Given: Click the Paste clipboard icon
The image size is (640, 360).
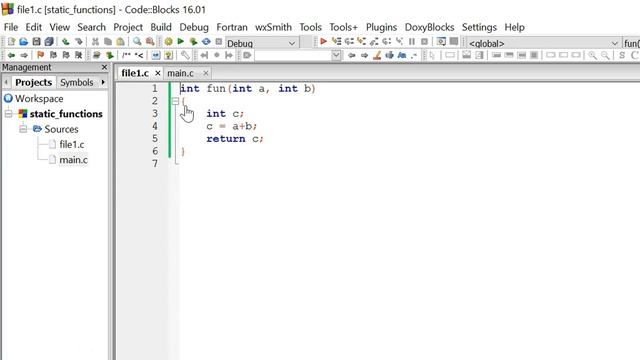Looking at the screenshot, I should point(120,41).
